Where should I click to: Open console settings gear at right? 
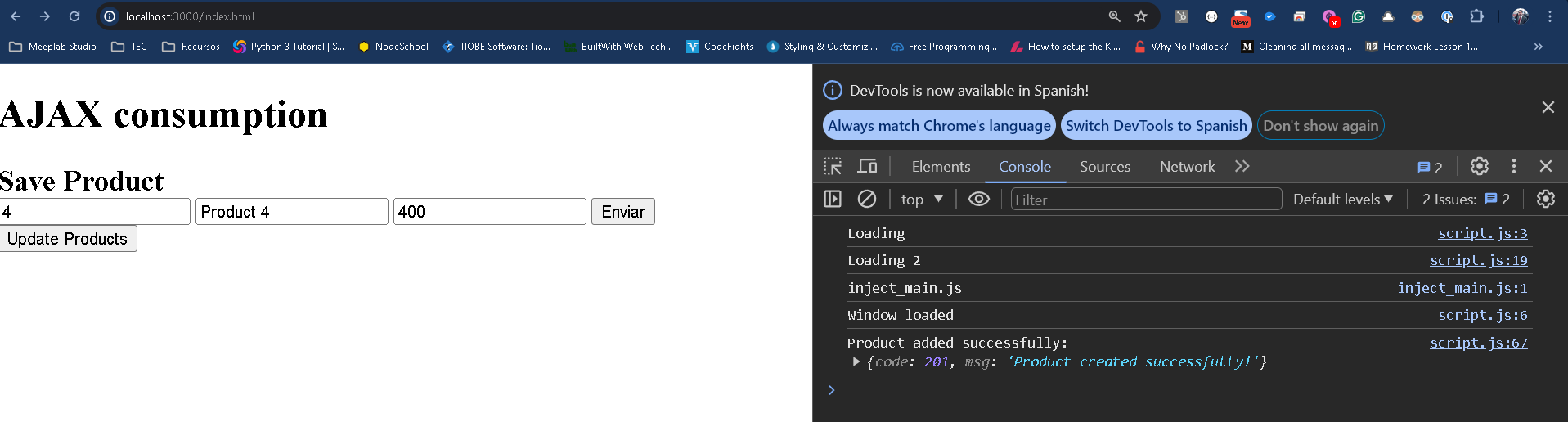1545,199
